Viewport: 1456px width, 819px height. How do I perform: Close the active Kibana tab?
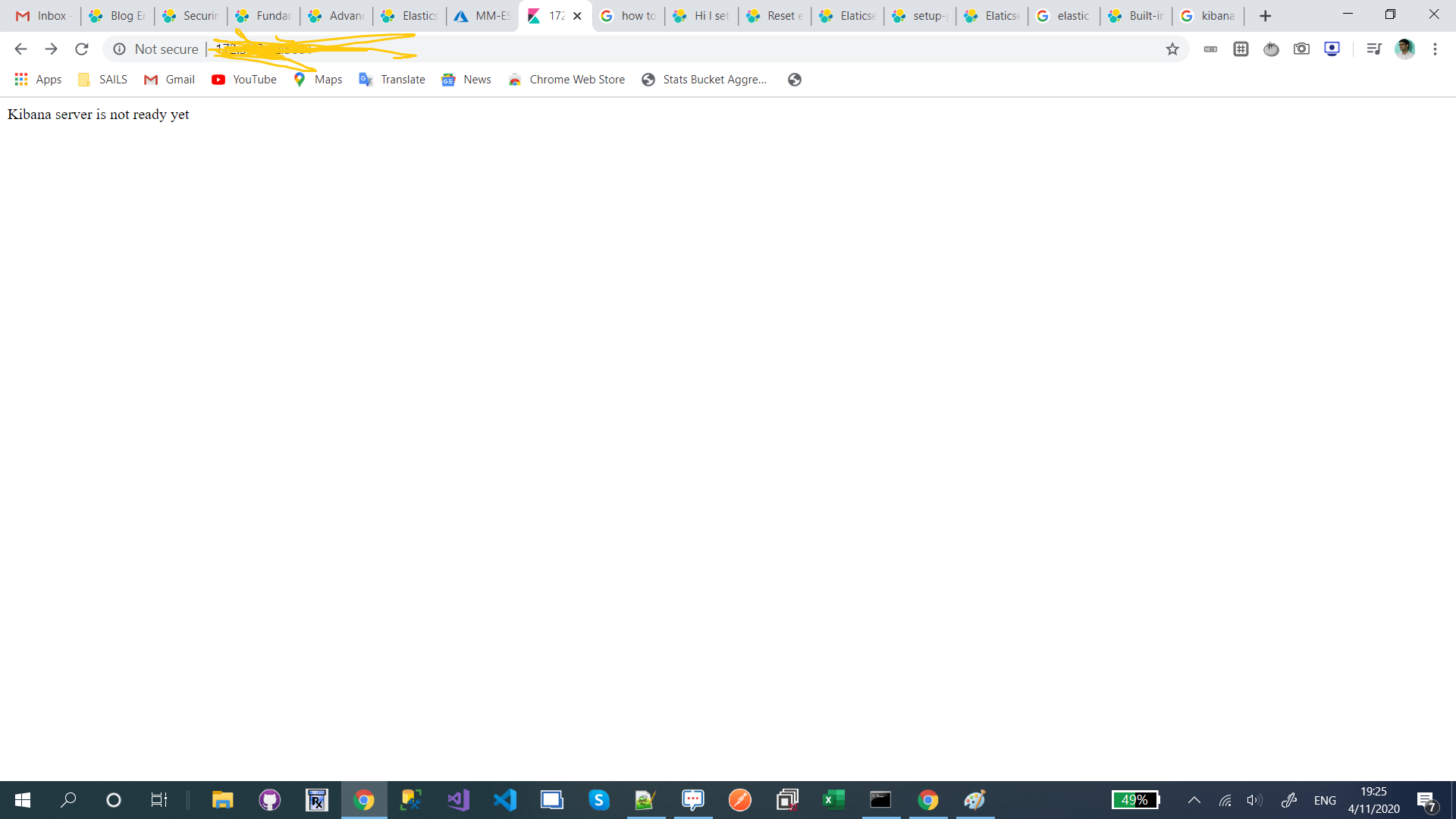577,16
